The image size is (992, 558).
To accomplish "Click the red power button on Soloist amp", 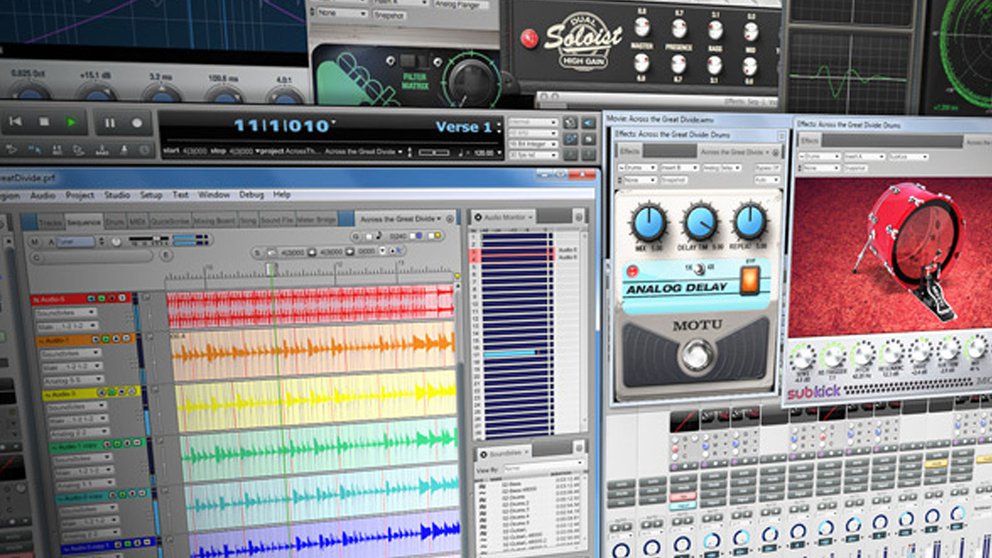I will [x=528, y=39].
